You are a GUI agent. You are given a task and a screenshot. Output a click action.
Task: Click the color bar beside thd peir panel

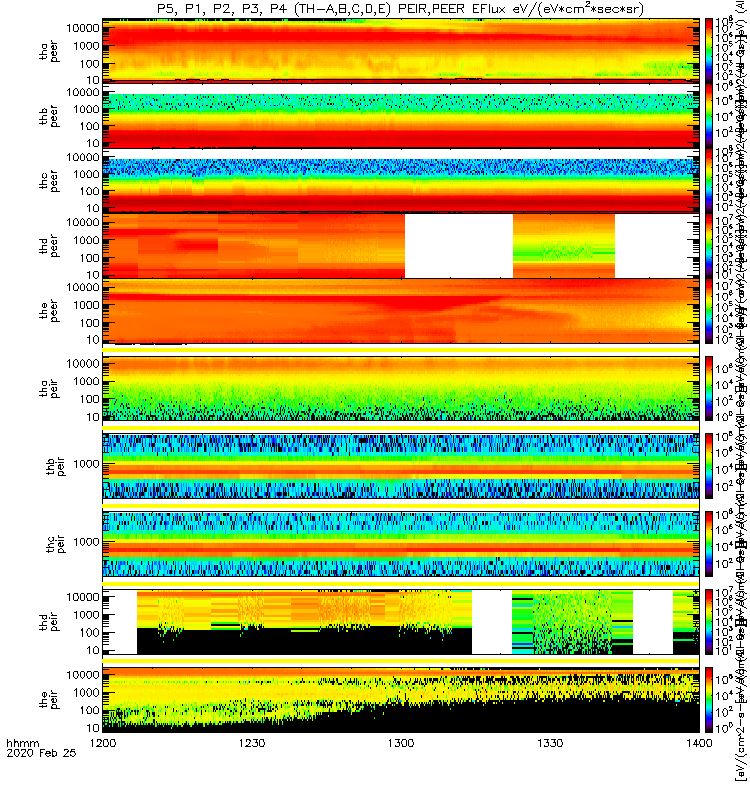pos(709,622)
